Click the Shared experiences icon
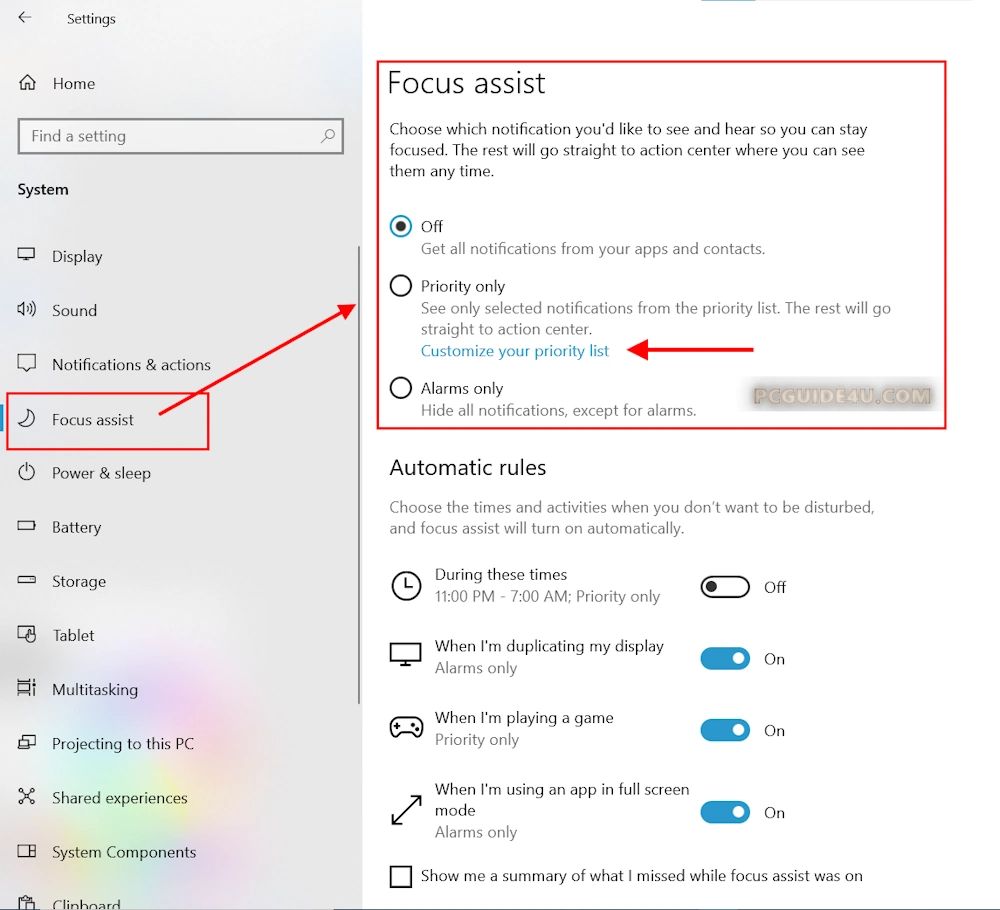This screenshot has width=1000, height=910. pos(27,797)
